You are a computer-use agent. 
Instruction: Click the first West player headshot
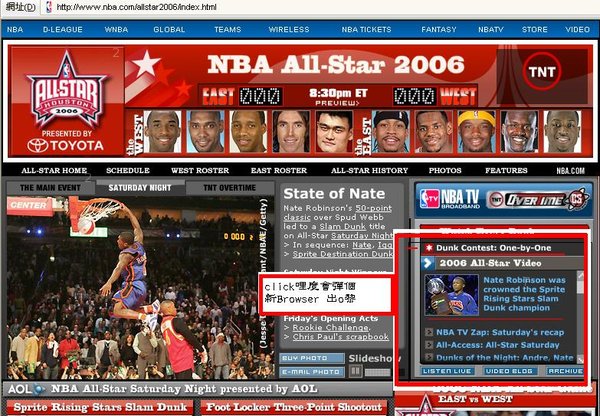(163, 132)
